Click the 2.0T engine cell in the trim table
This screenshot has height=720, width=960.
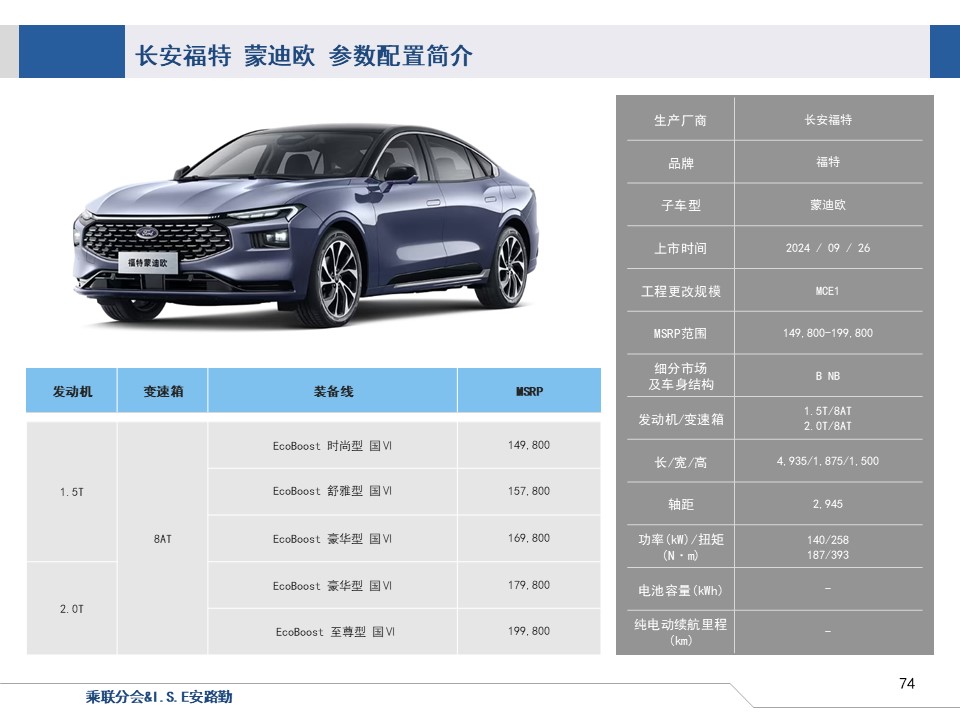72,609
